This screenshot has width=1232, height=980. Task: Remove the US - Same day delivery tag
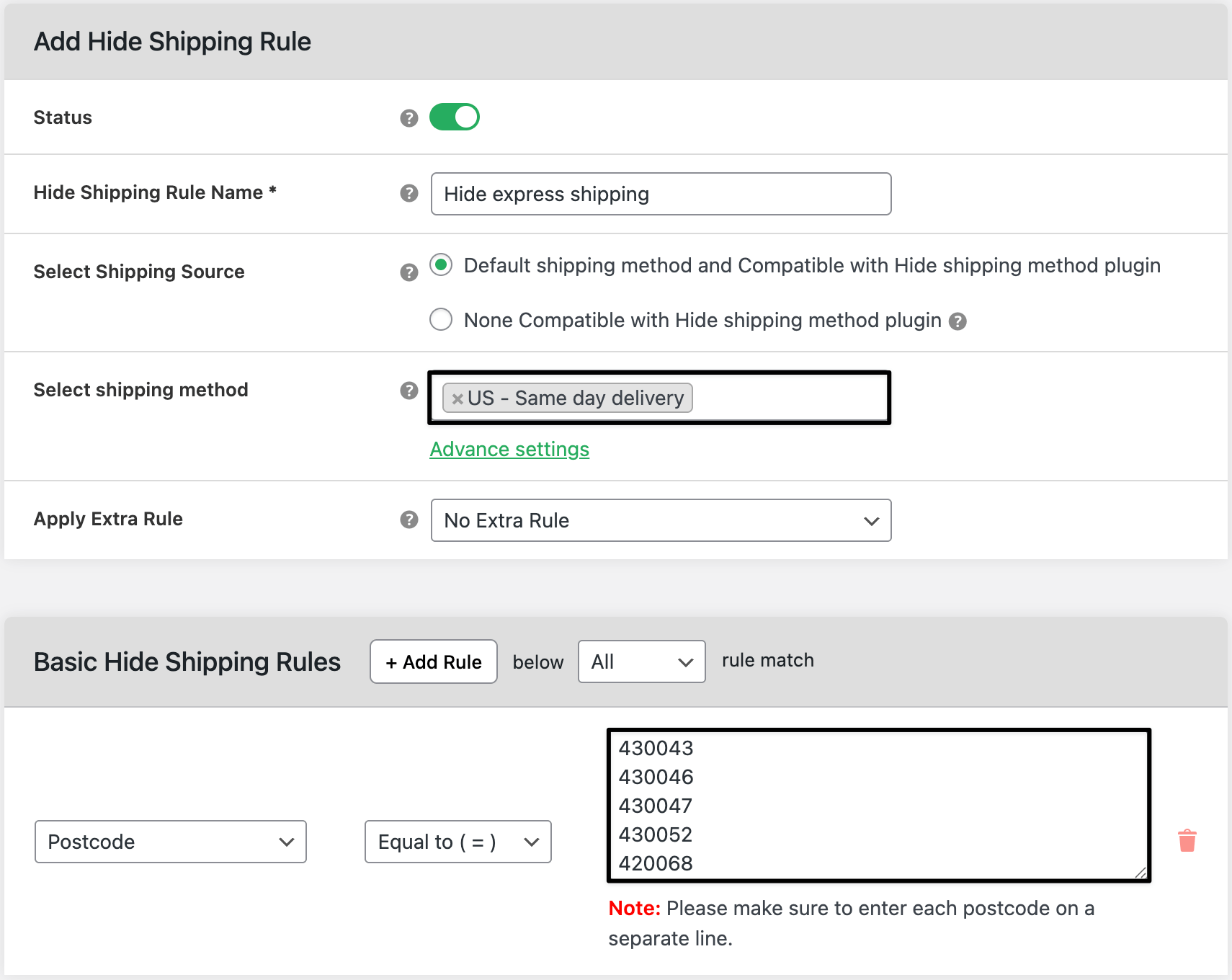point(457,398)
